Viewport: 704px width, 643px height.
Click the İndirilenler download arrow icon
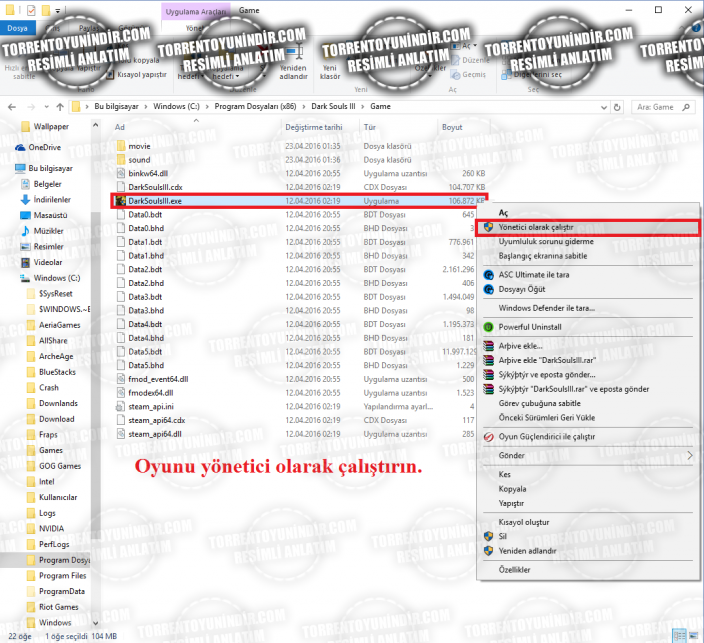(x=26, y=200)
